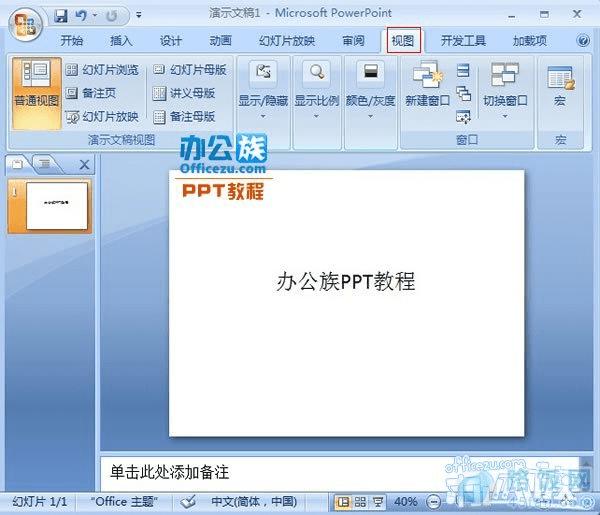Undo the last action

[81, 16]
